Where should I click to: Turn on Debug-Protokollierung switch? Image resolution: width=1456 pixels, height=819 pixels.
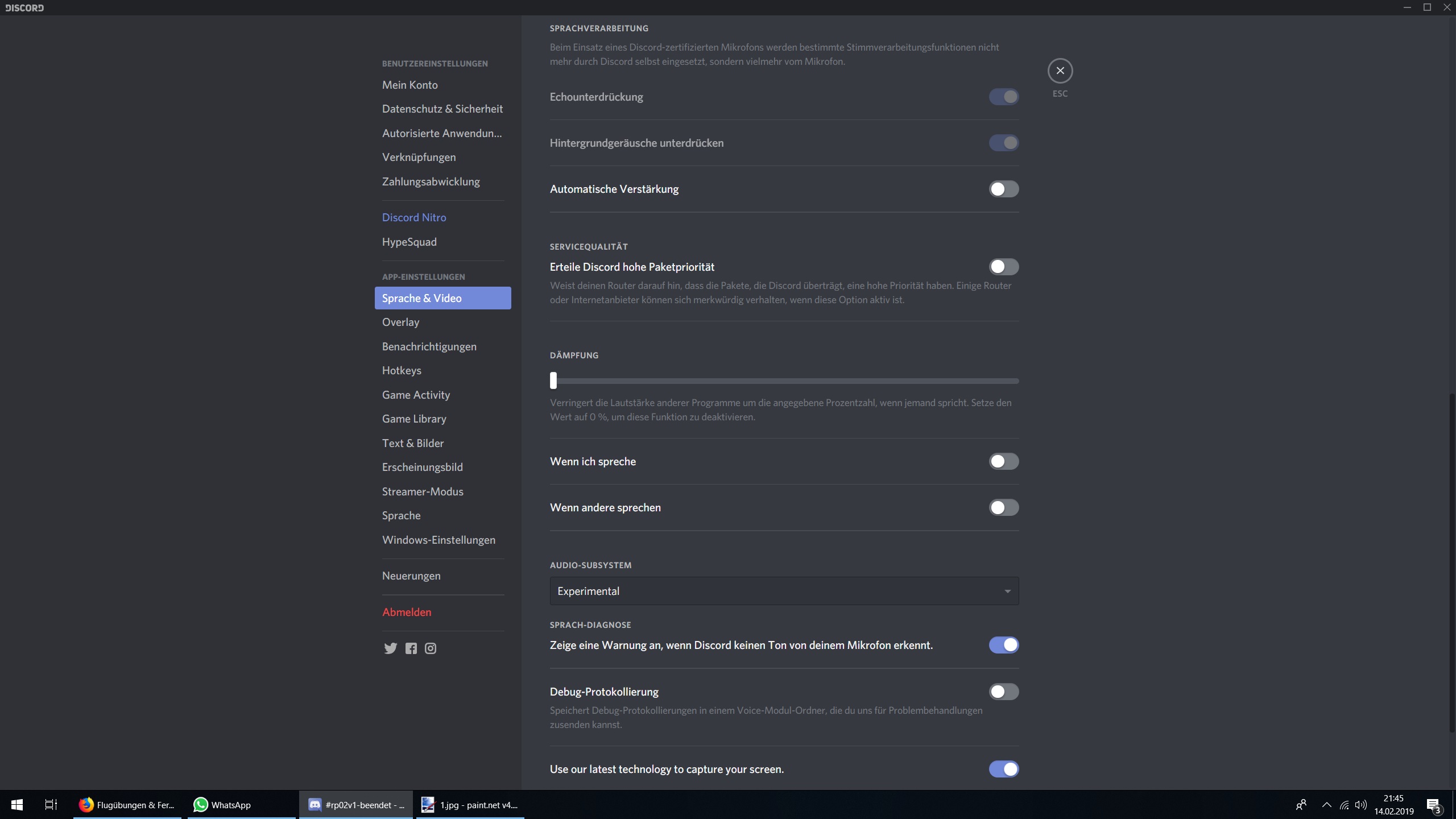tap(1003, 692)
